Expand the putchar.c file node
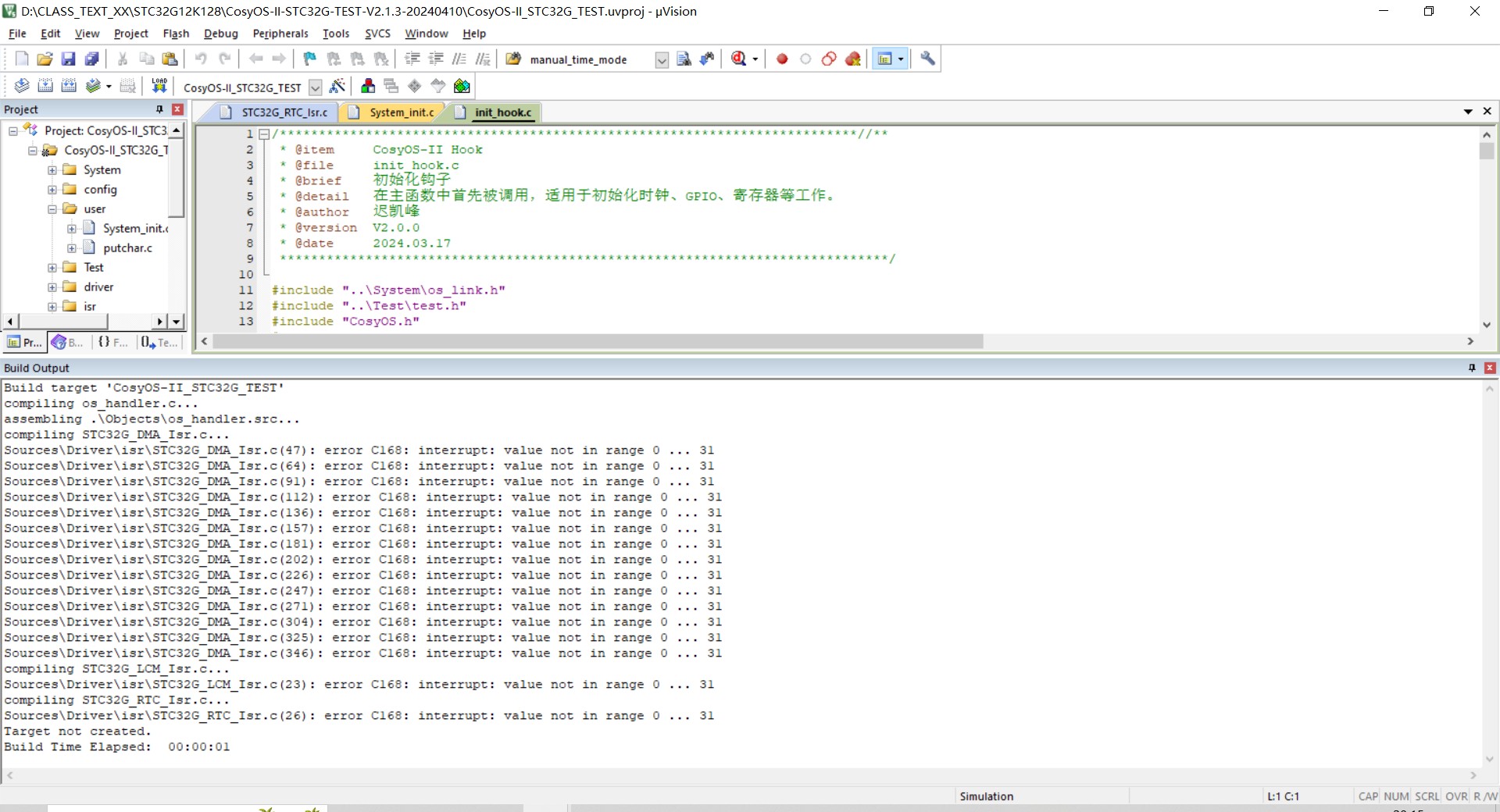This screenshot has height=812, width=1500. point(71,248)
